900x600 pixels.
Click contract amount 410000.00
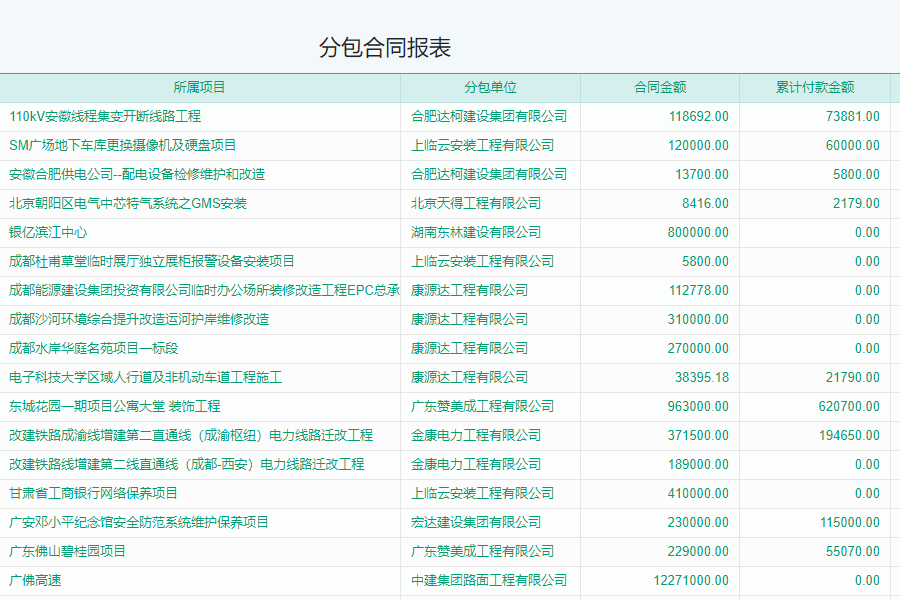[698, 493]
